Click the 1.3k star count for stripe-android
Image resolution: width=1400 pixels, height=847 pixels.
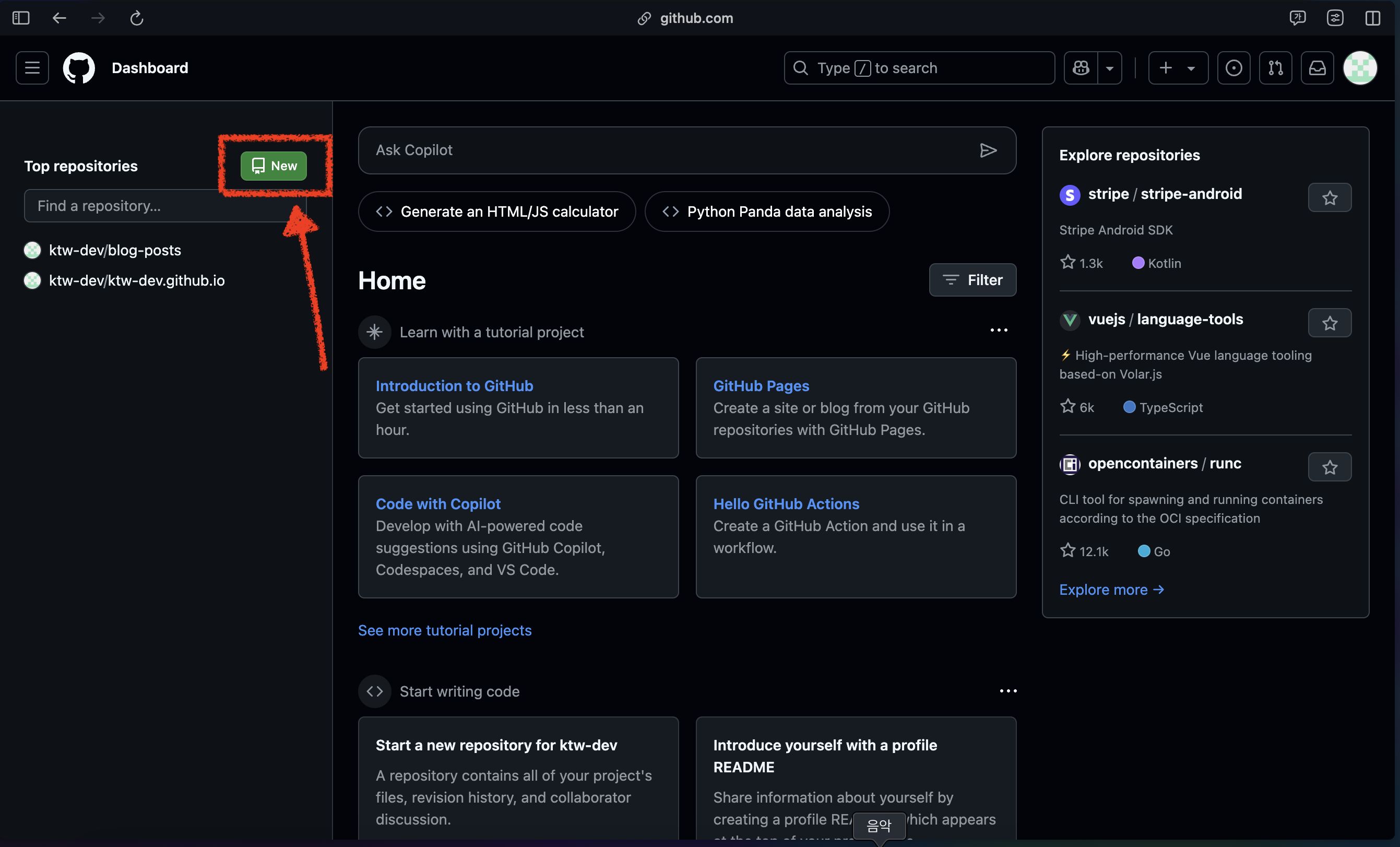[x=1081, y=263]
